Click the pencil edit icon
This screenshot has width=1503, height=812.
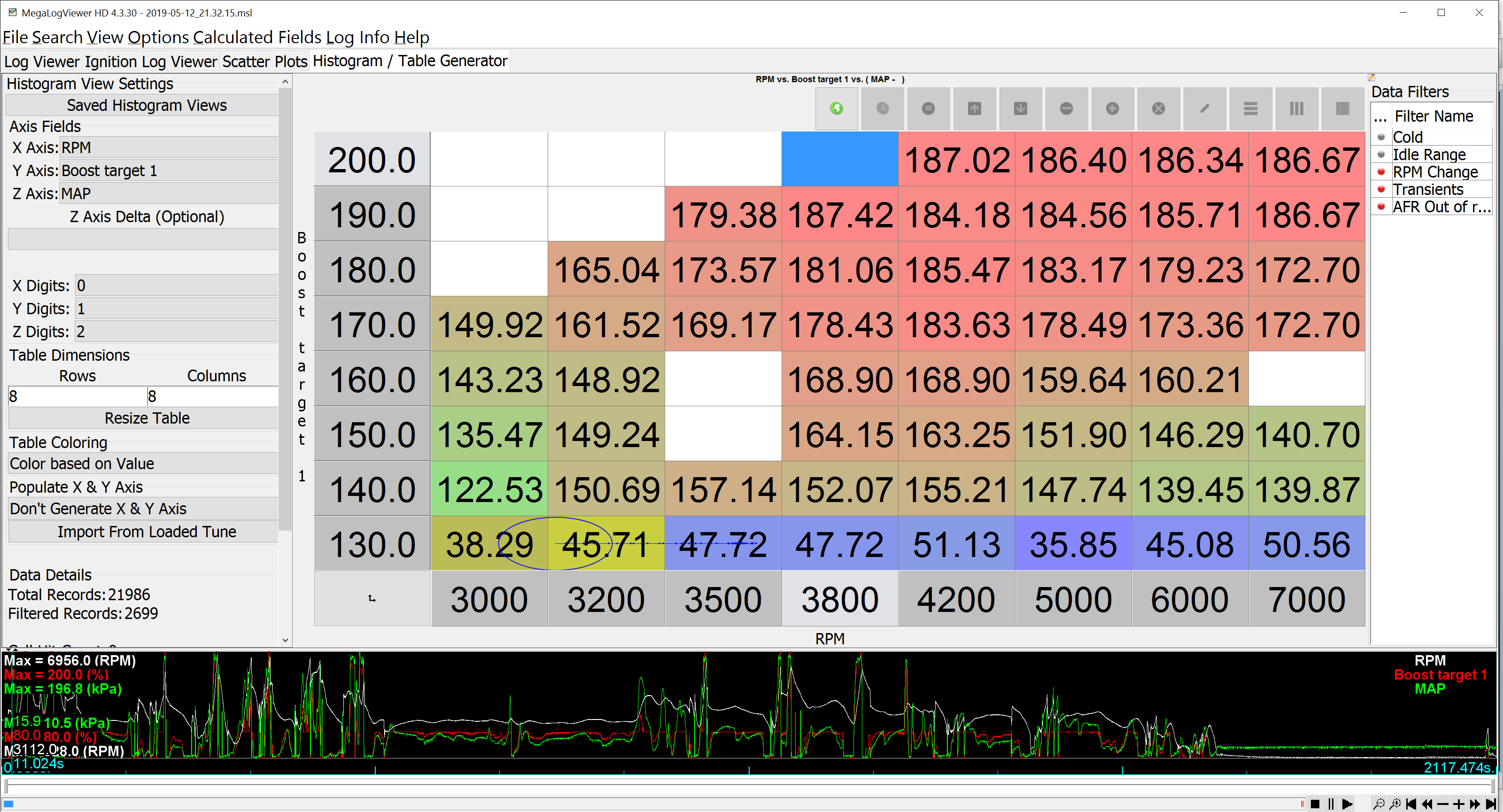click(x=1204, y=108)
